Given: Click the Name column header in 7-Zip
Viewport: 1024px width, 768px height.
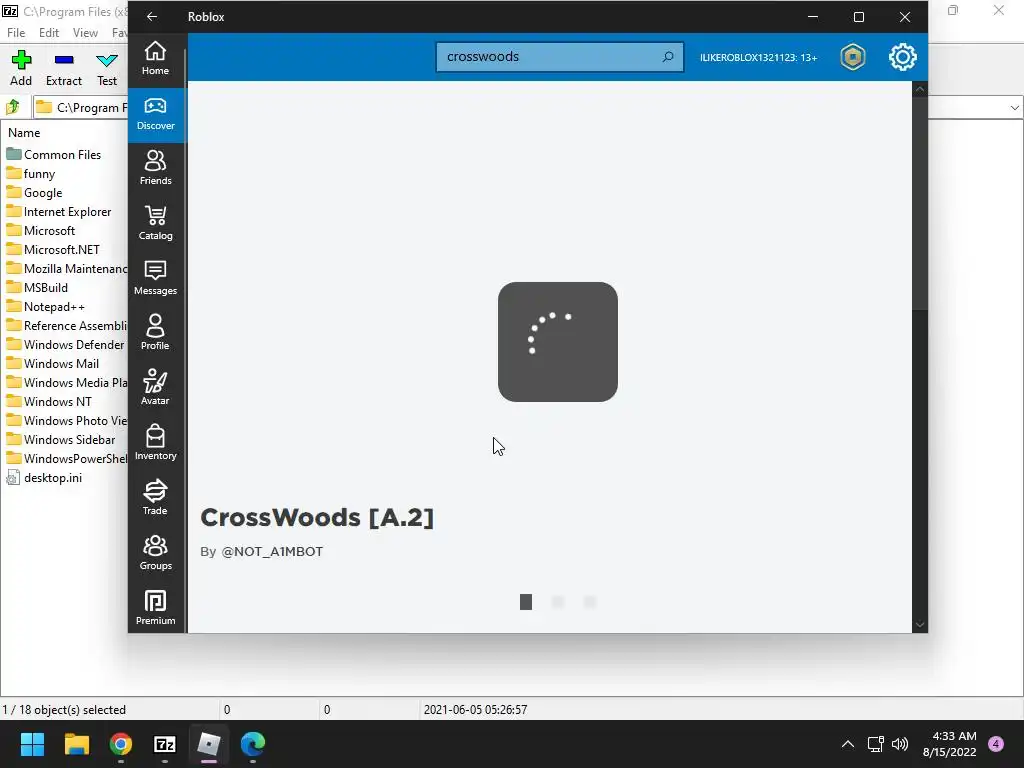Looking at the screenshot, I should 24,133.
